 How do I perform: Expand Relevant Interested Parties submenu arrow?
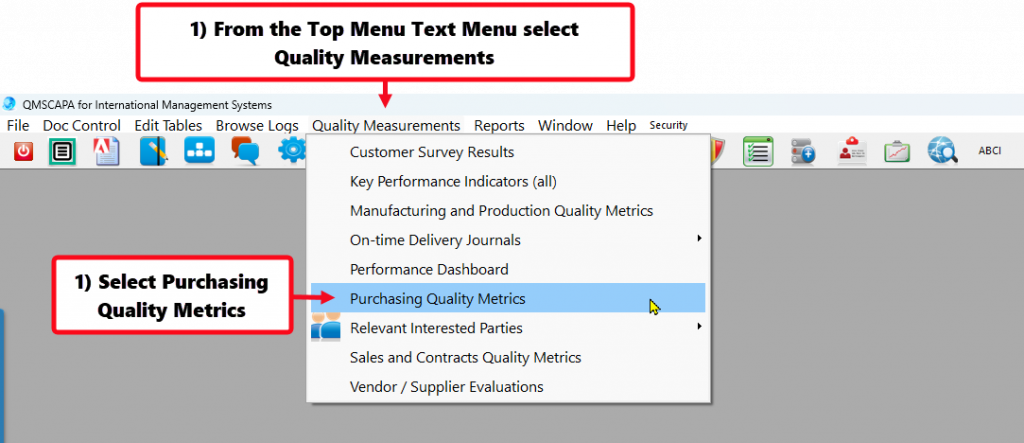[x=699, y=327]
